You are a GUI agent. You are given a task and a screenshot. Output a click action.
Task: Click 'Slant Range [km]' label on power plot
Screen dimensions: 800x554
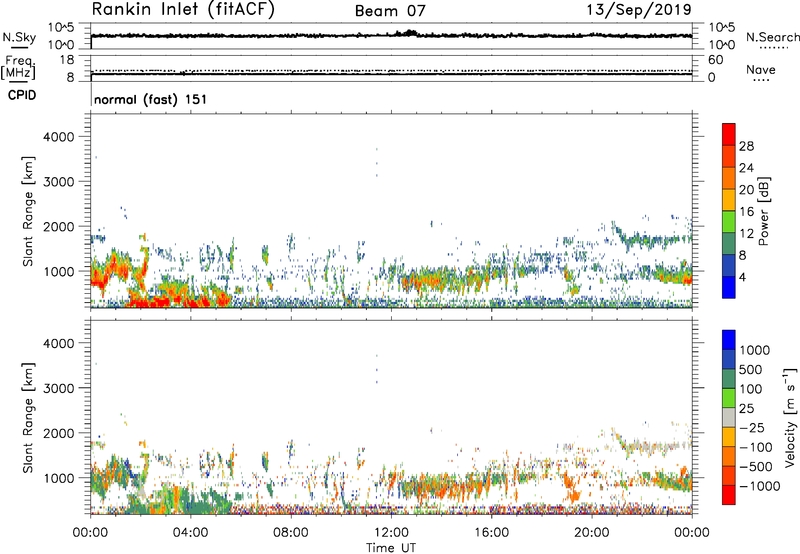[28, 211]
